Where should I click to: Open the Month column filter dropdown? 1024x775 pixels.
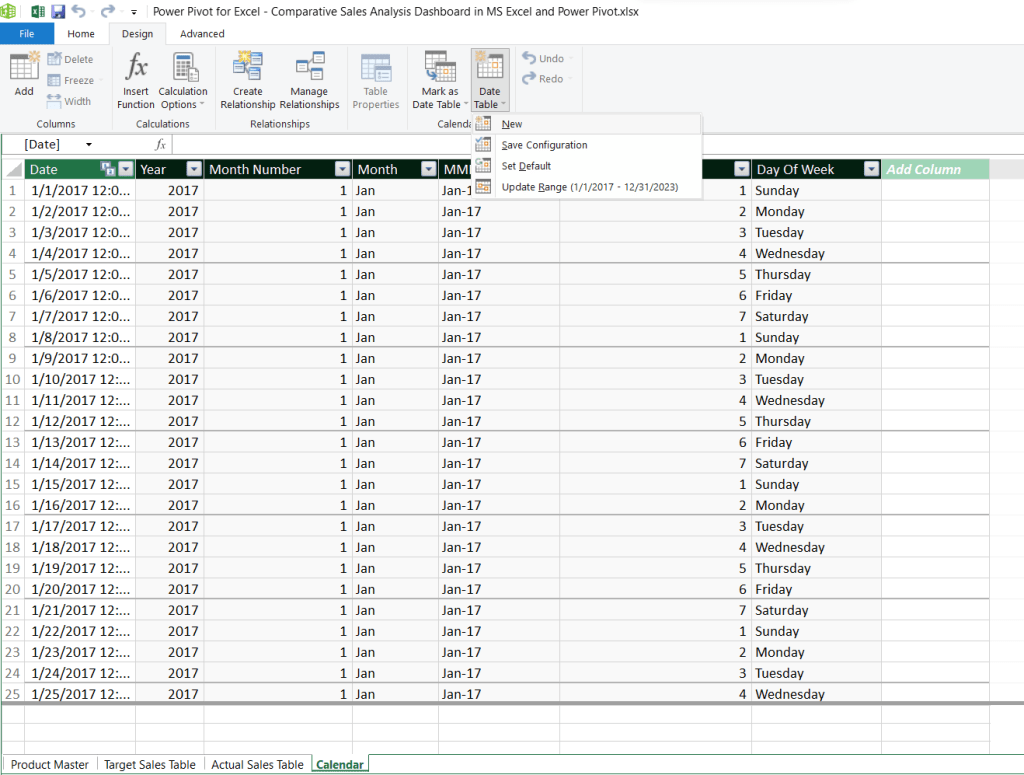pos(428,169)
